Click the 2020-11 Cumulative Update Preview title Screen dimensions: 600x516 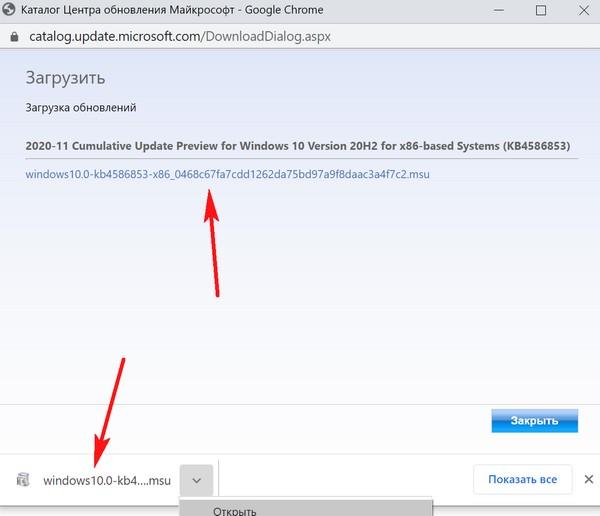pos(298,146)
